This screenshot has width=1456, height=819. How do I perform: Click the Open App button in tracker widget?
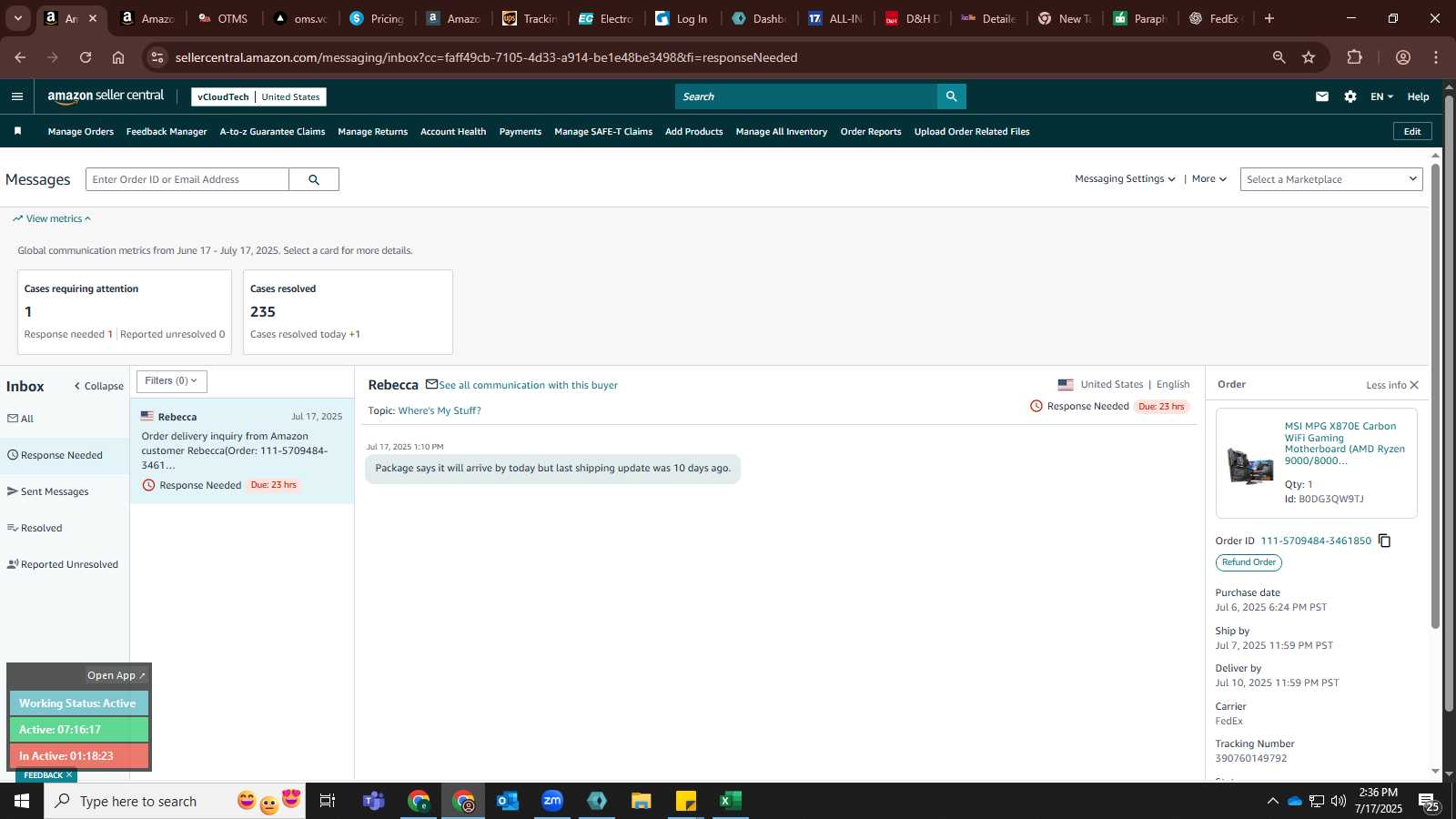point(116,675)
